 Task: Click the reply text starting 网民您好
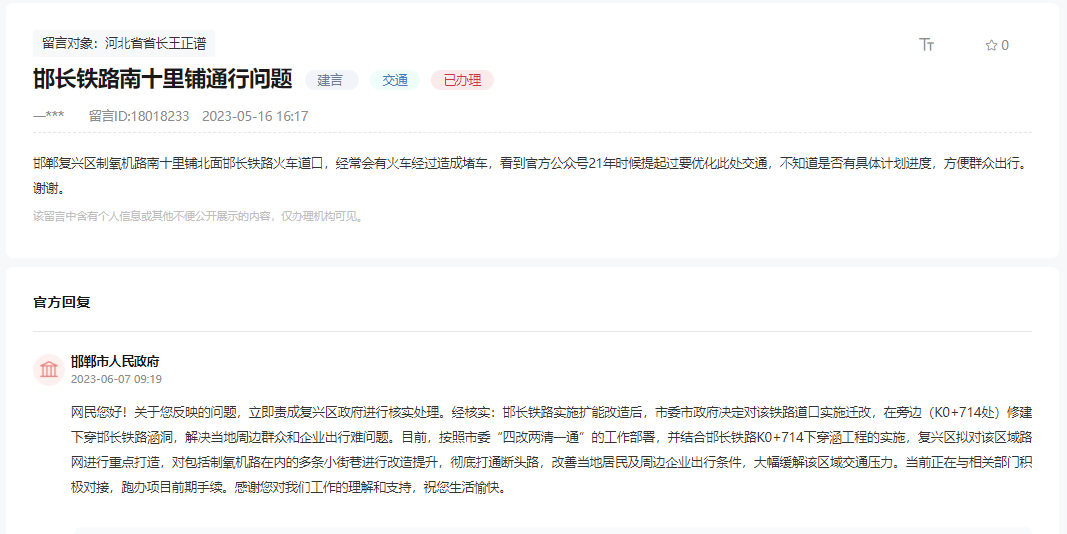click(x=551, y=450)
